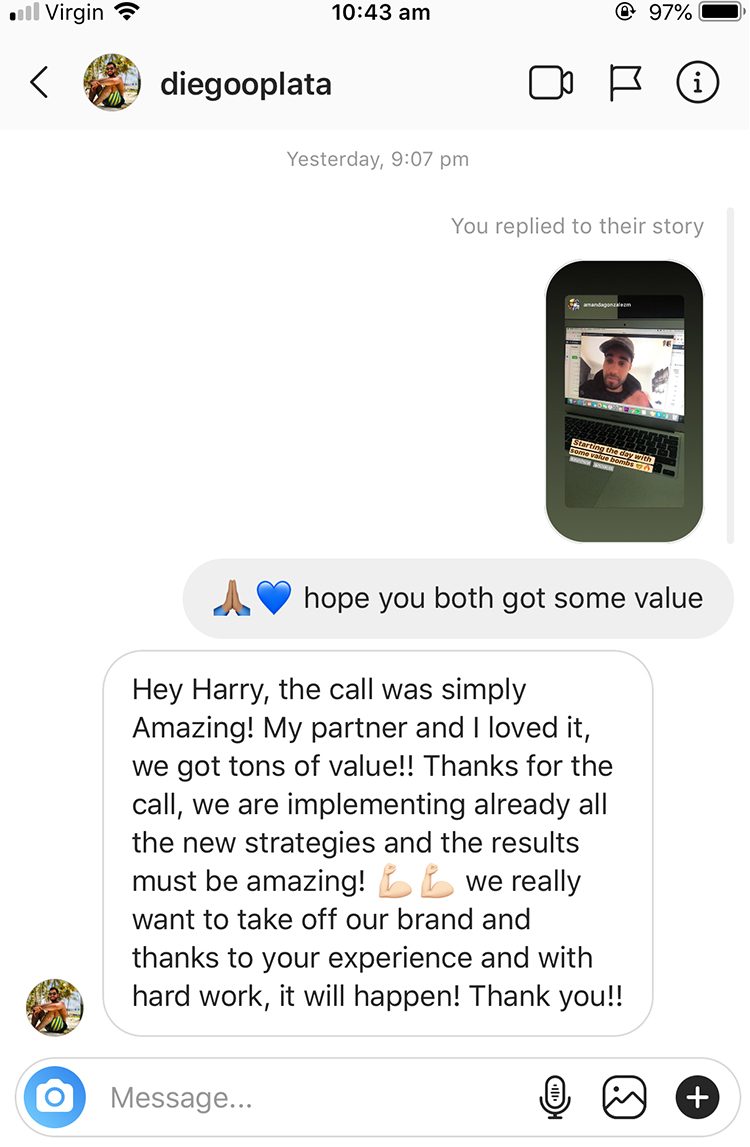Flag this conversation with the flag icon
The height and width of the screenshot is (1147, 750).
coord(625,83)
